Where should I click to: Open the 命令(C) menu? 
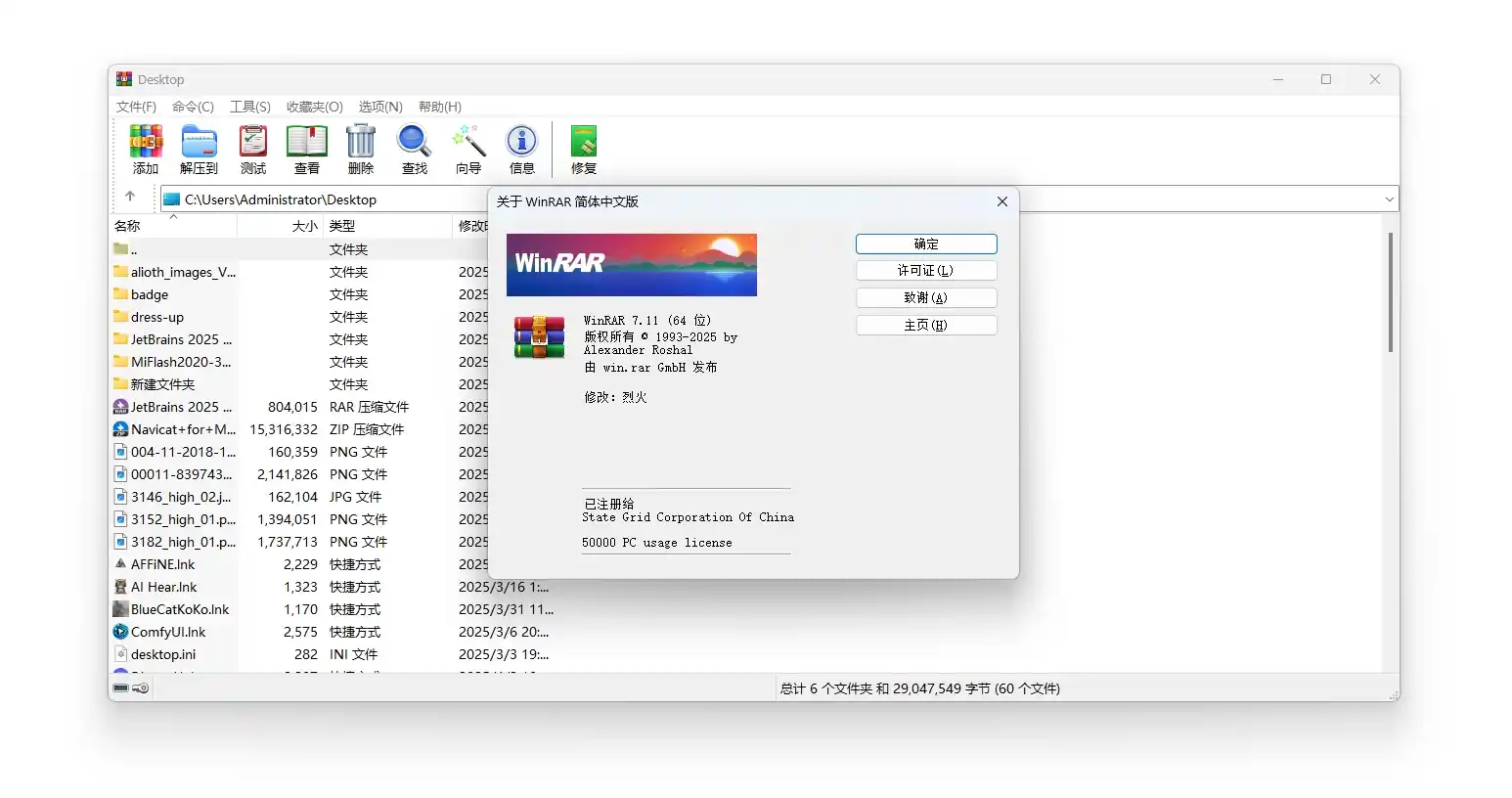tap(193, 107)
